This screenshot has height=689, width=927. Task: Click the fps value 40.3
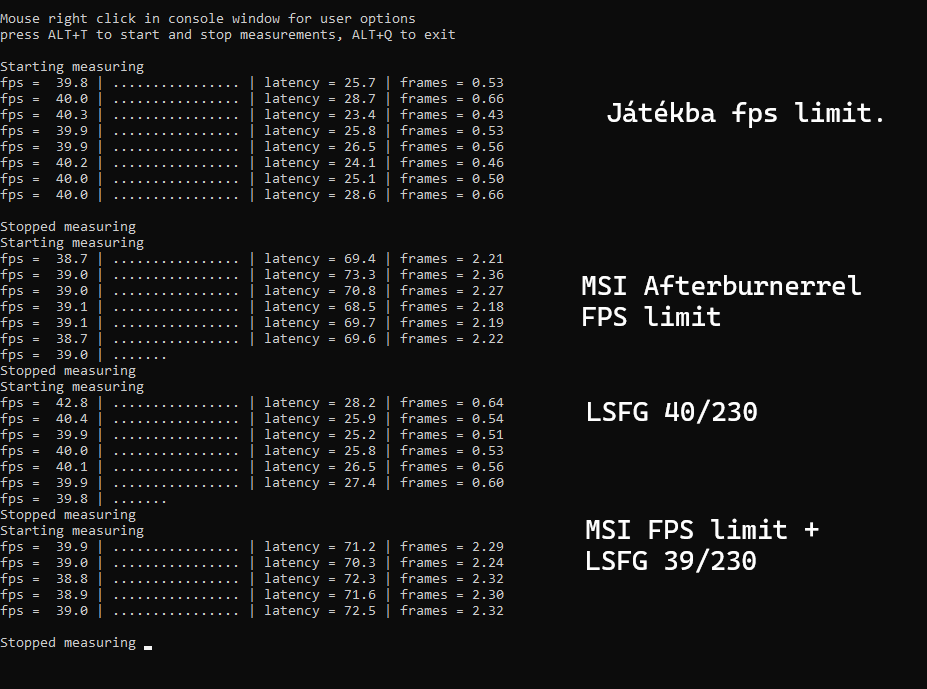(x=72, y=115)
